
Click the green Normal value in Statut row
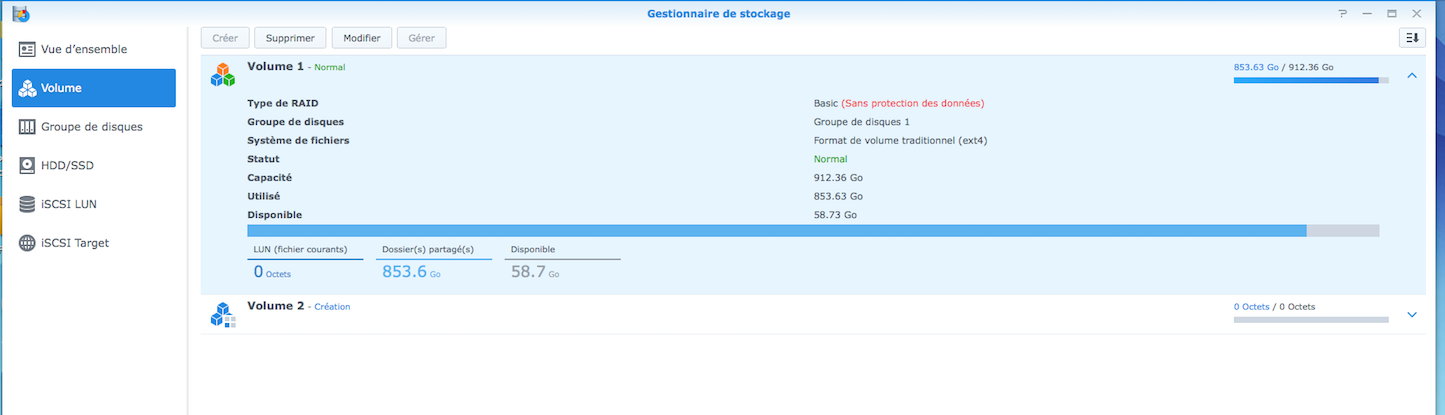click(830, 159)
